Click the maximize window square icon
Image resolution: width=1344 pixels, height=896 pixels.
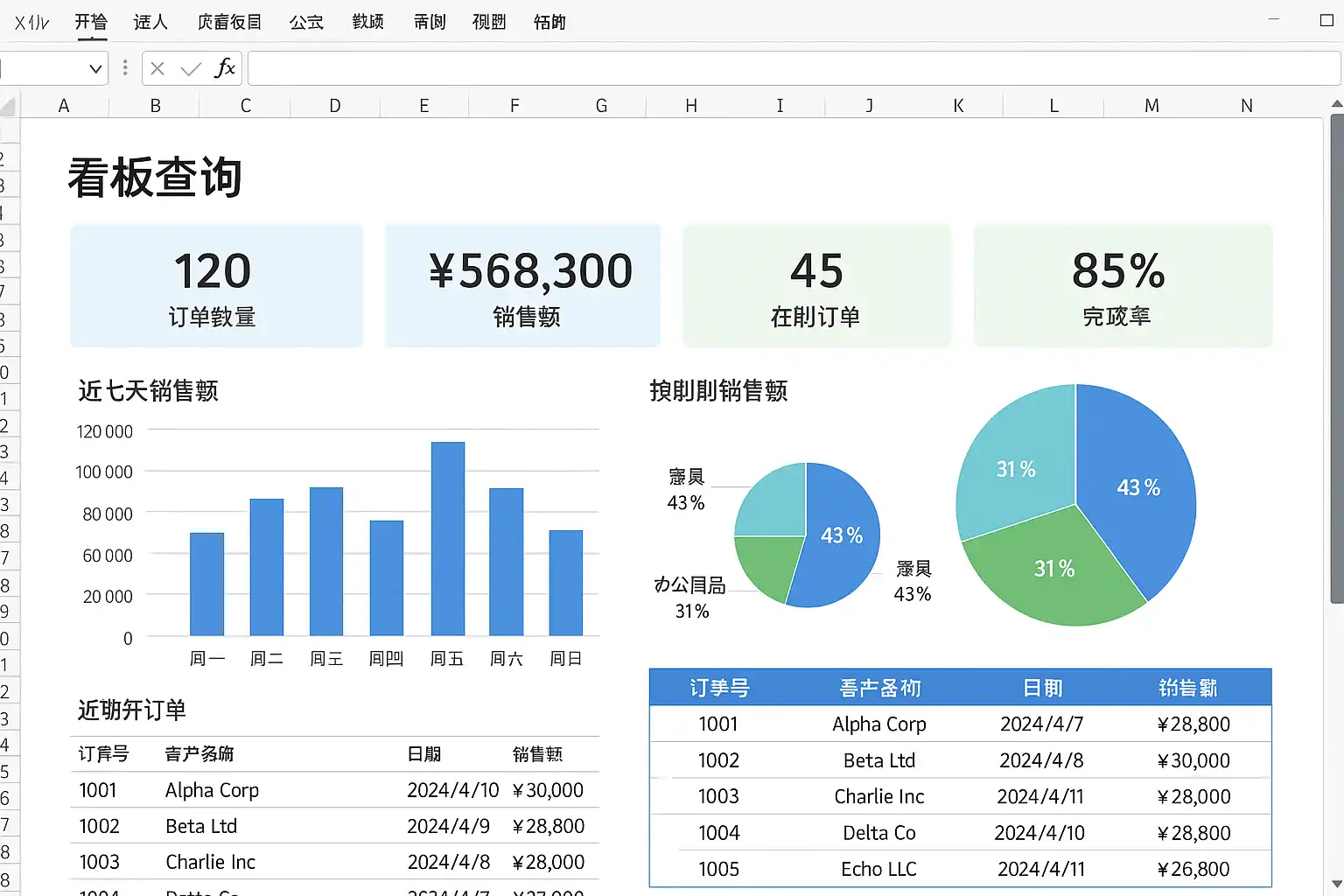pyautogui.click(x=1326, y=20)
